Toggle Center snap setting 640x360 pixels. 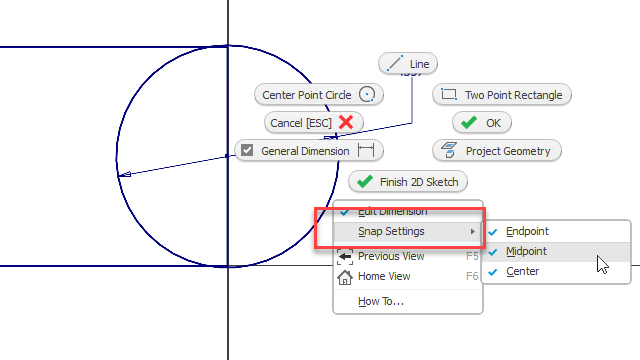pos(556,271)
